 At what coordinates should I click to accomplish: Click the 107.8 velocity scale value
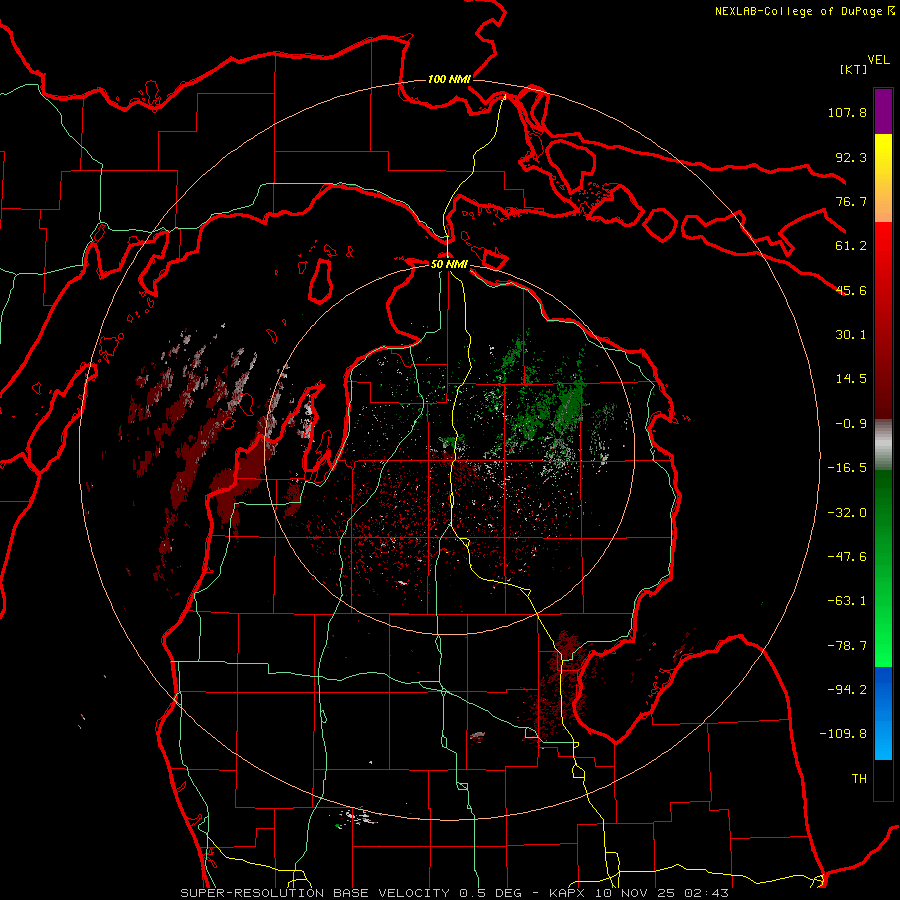pos(847,112)
